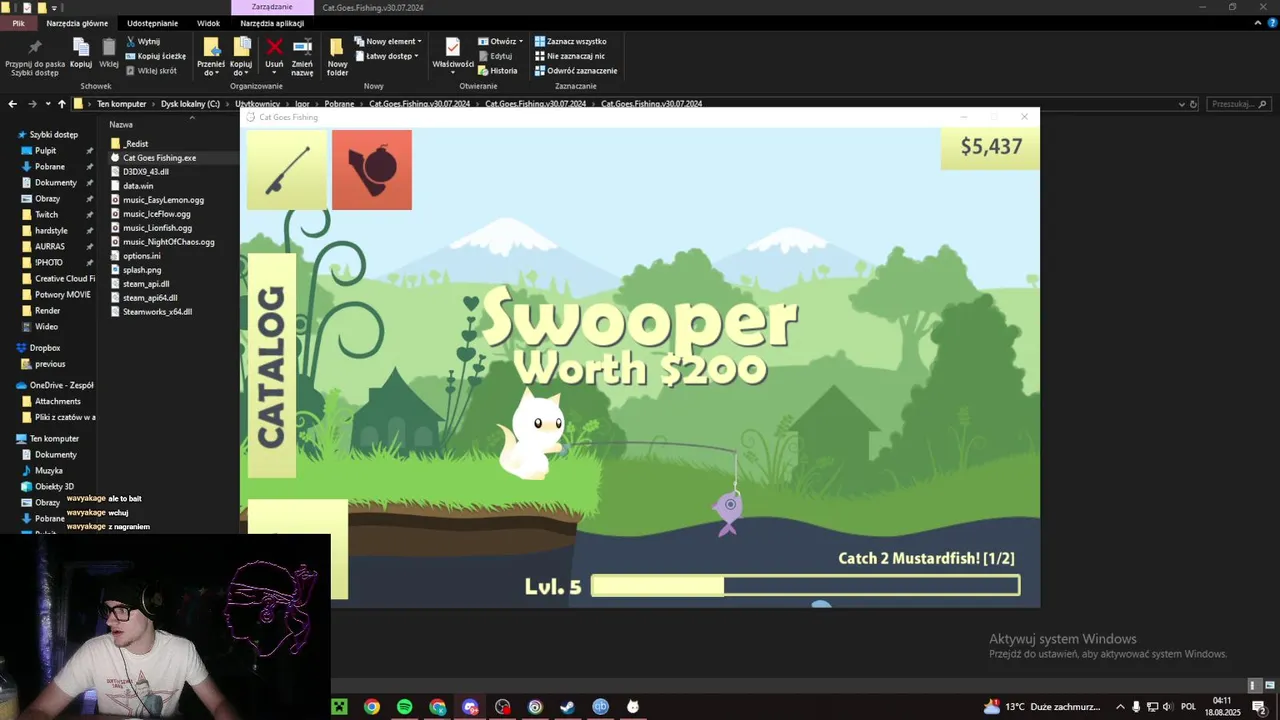
Task: Click the Lvl. 5 experience progress bar
Action: tap(805, 586)
